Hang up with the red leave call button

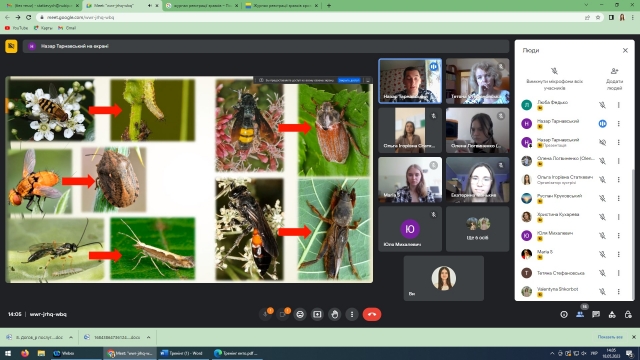click(372, 314)
